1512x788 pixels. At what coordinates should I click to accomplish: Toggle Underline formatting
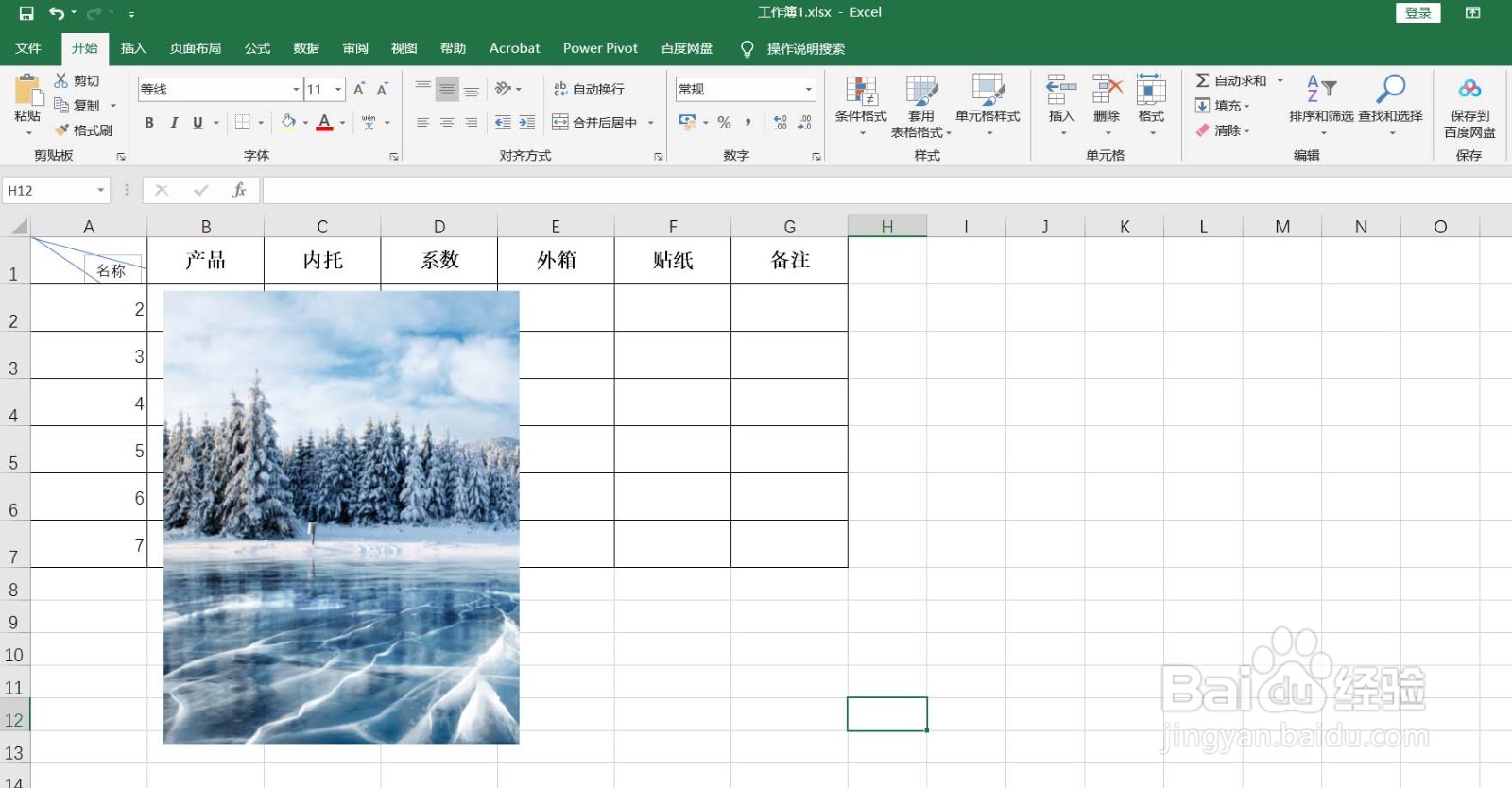198,123
